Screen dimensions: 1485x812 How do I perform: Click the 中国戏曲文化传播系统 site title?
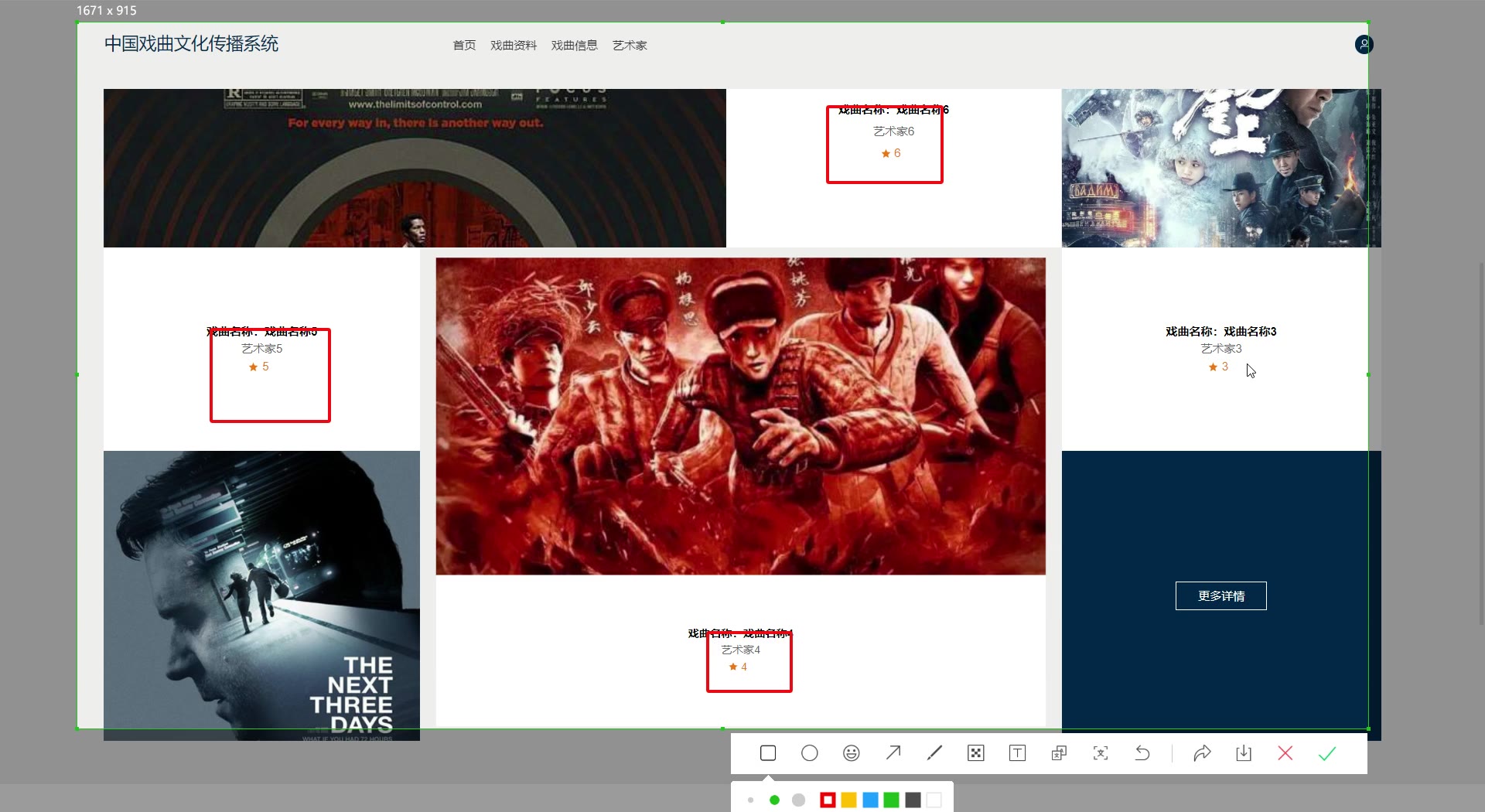(191, 44)
